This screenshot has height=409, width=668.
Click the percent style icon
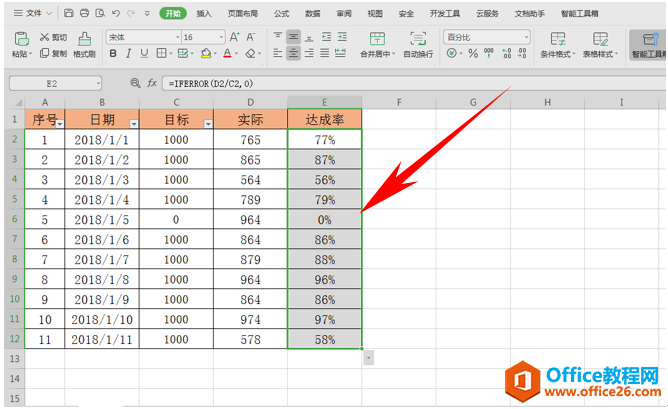(x=473, y=53)
